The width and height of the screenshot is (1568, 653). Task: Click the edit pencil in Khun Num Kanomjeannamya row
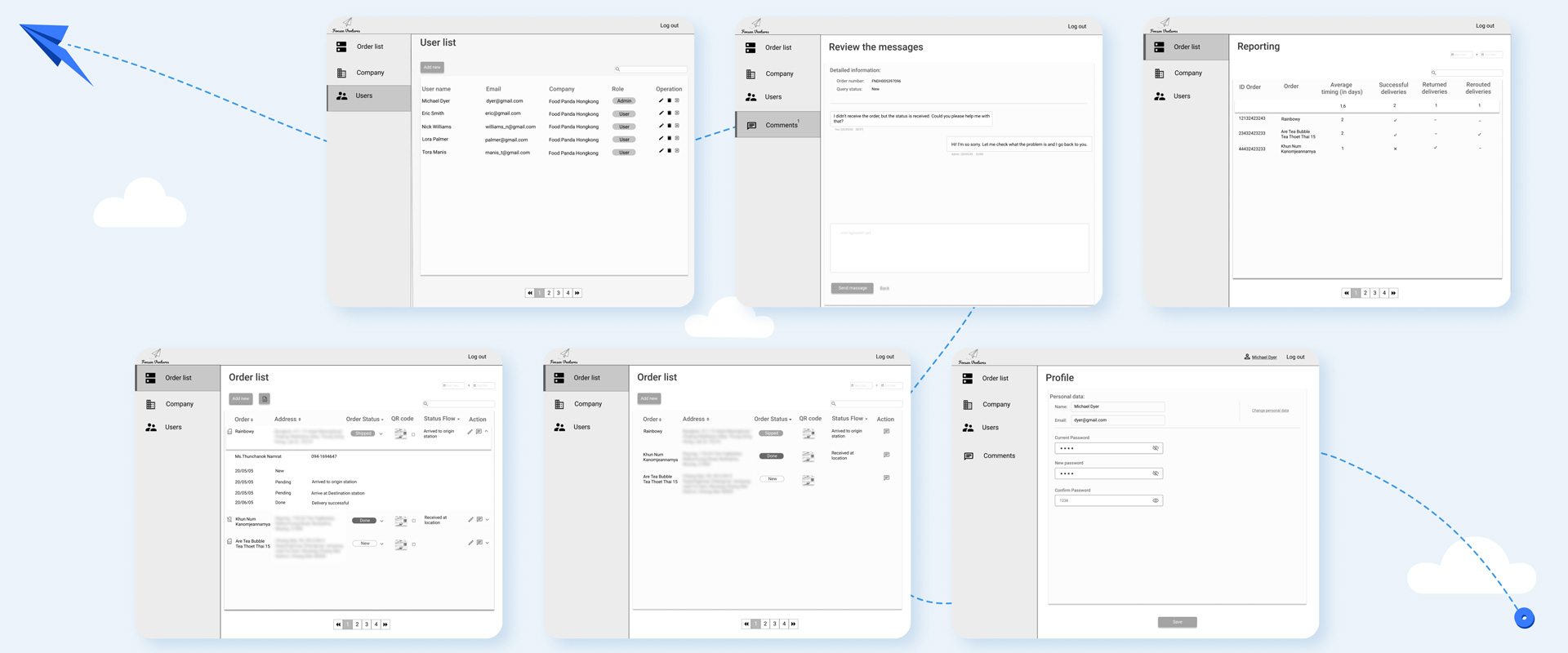point(470,519)
